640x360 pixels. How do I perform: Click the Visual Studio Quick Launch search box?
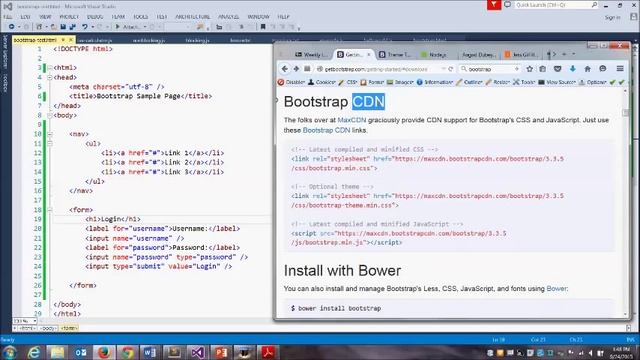pos(556,5)
